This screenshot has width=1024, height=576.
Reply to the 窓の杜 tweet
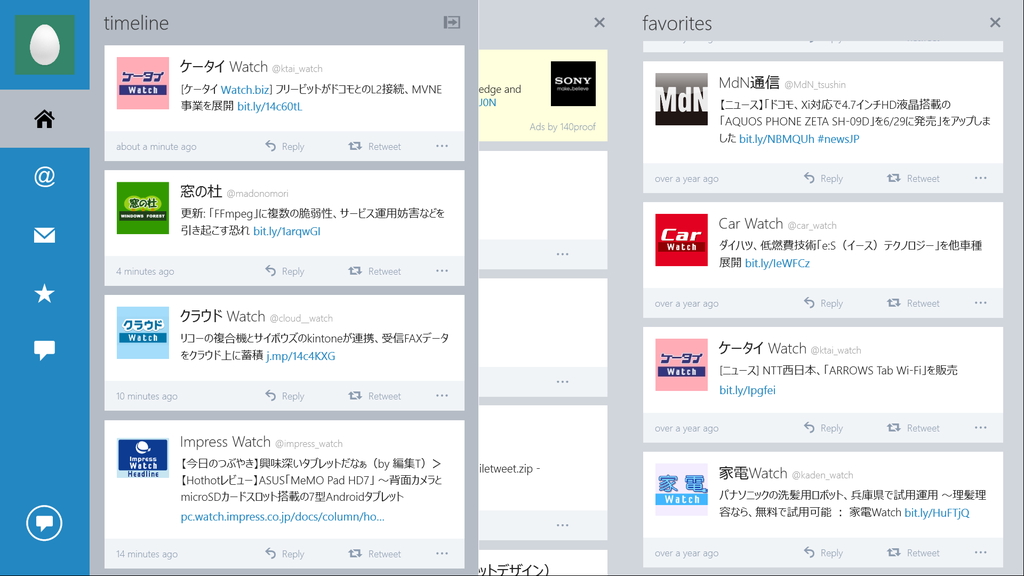coord(286,270)
